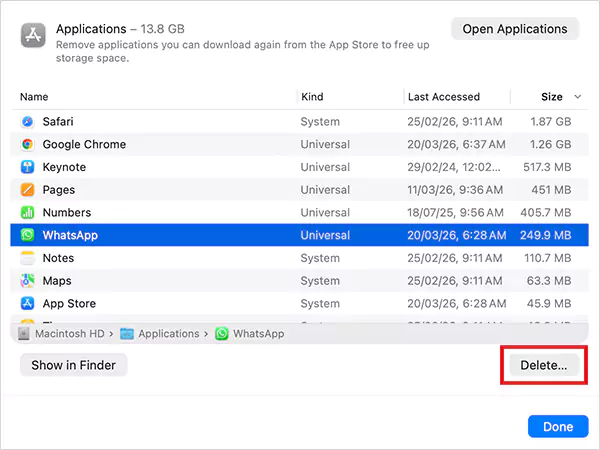Viewport: 600px width, 450px height.
Task: Click the 110.7 MB size value
Action: 548,258
